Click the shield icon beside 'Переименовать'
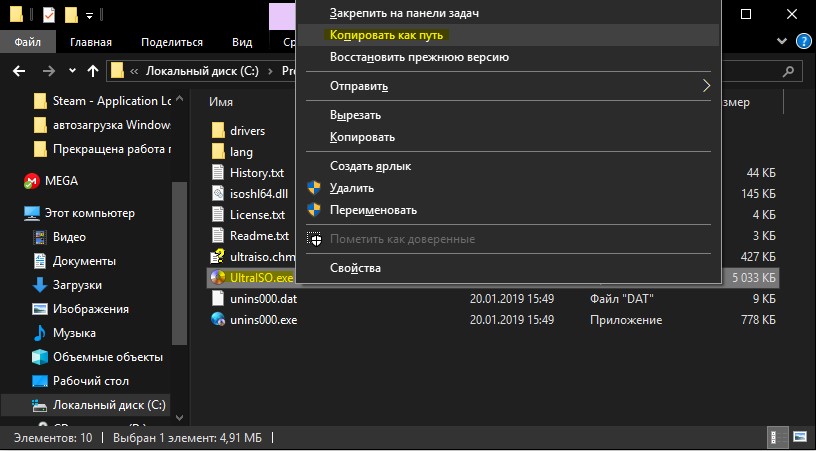Image resolution: width=816 pixels, height=451 pixels. pyautogui.click(x=314, y=210)
